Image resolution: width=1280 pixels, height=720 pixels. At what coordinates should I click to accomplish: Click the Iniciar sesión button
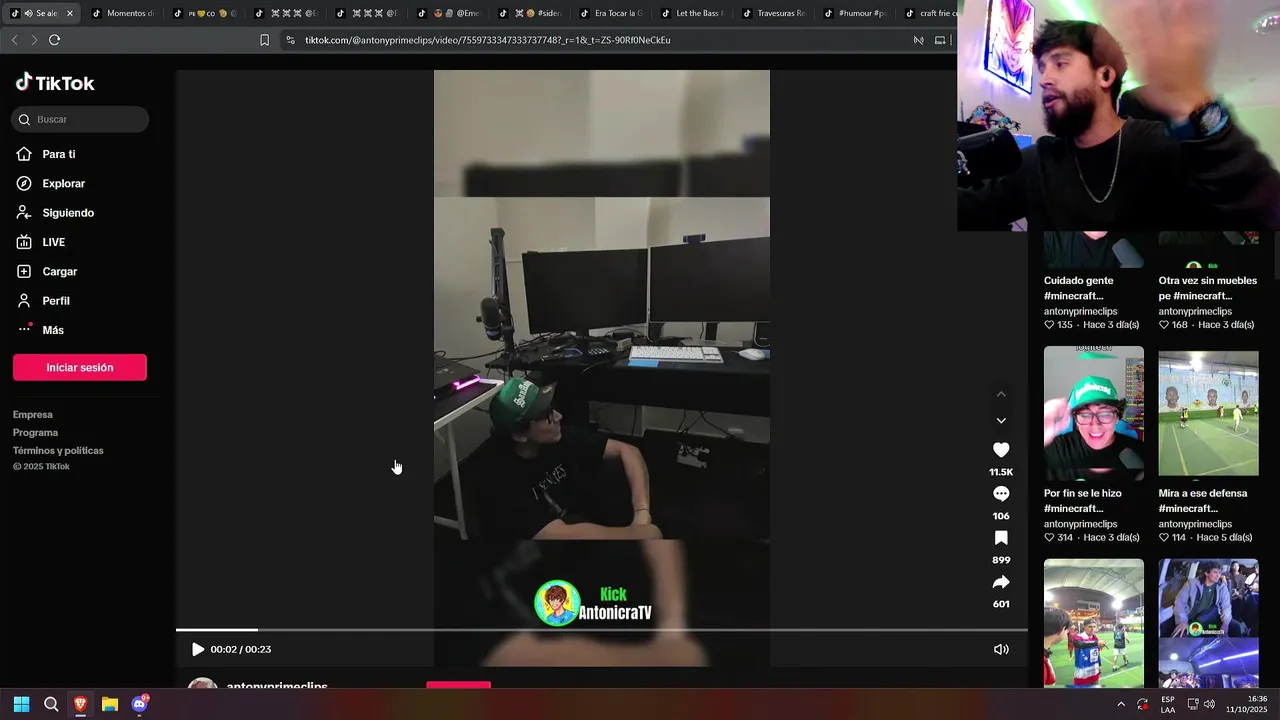tap(80, 367)
